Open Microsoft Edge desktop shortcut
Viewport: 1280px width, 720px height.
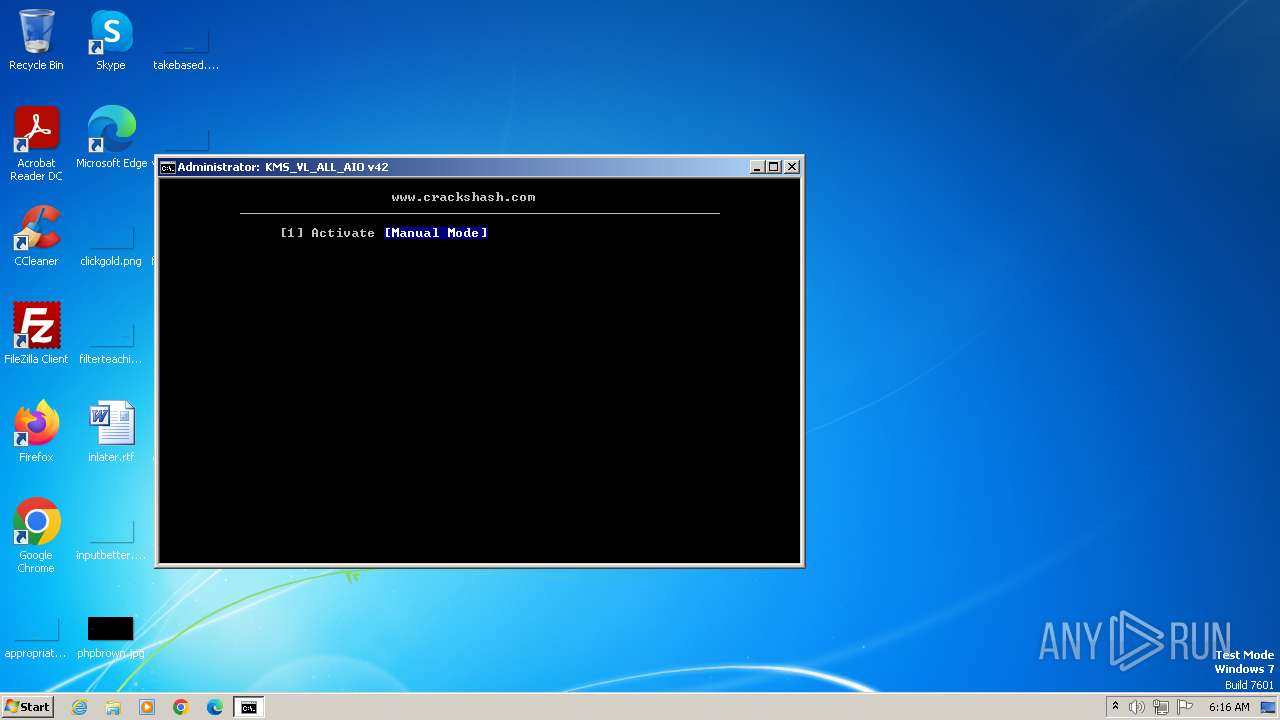(x=111, y=138)
